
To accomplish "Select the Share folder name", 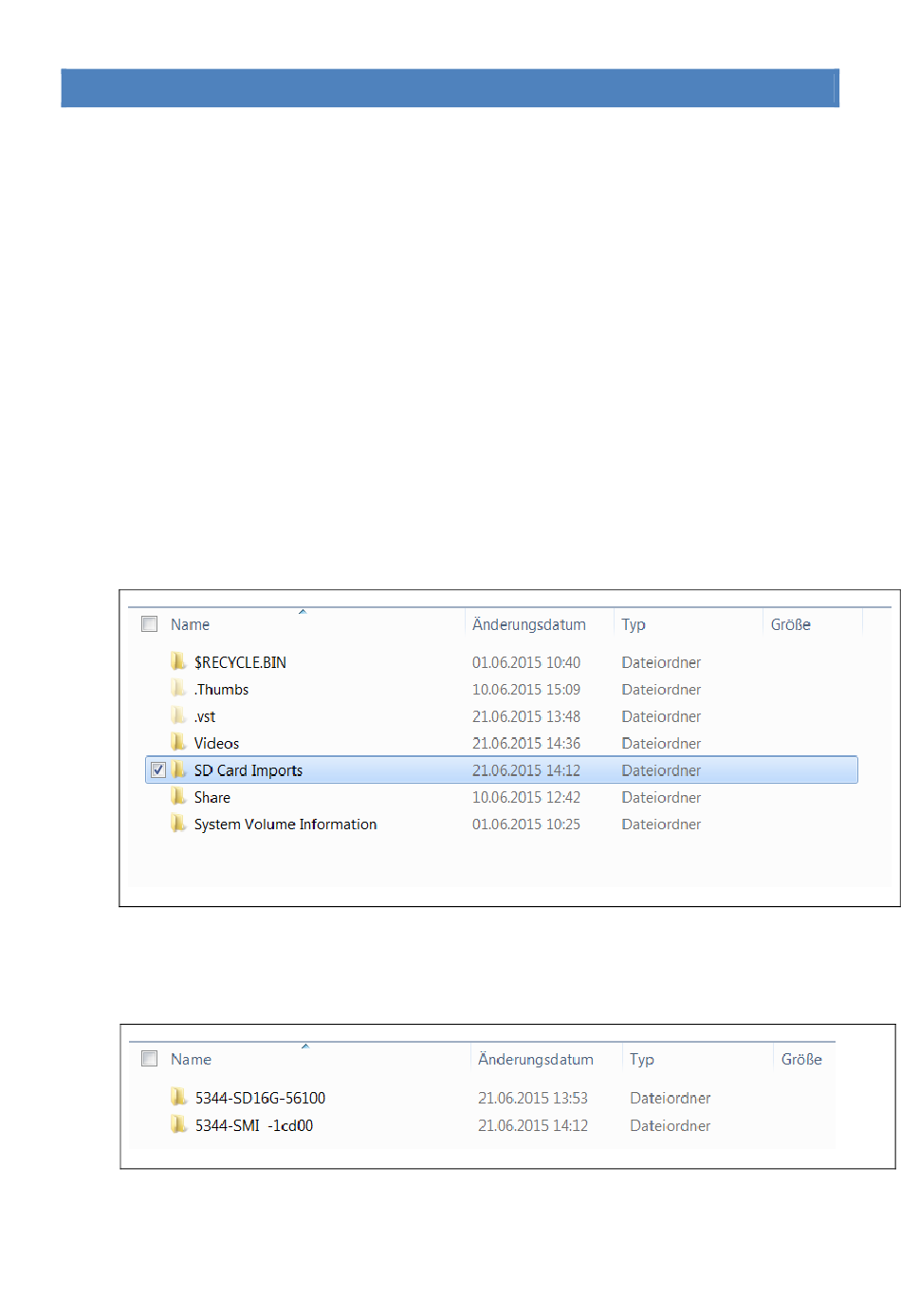I will (212, 797).
